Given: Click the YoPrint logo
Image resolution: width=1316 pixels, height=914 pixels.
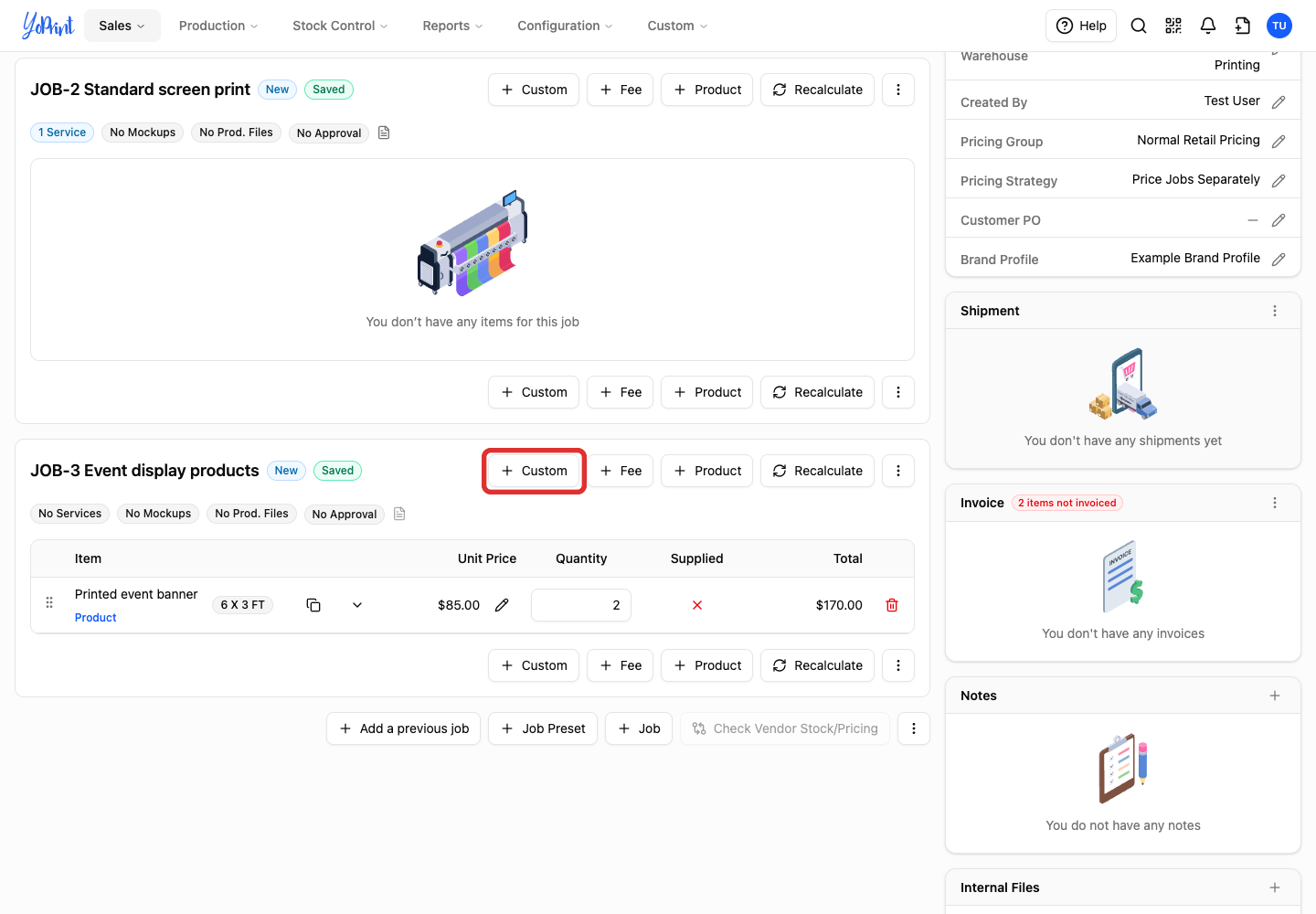Looking at the screenshot, I should click(48, 26).
